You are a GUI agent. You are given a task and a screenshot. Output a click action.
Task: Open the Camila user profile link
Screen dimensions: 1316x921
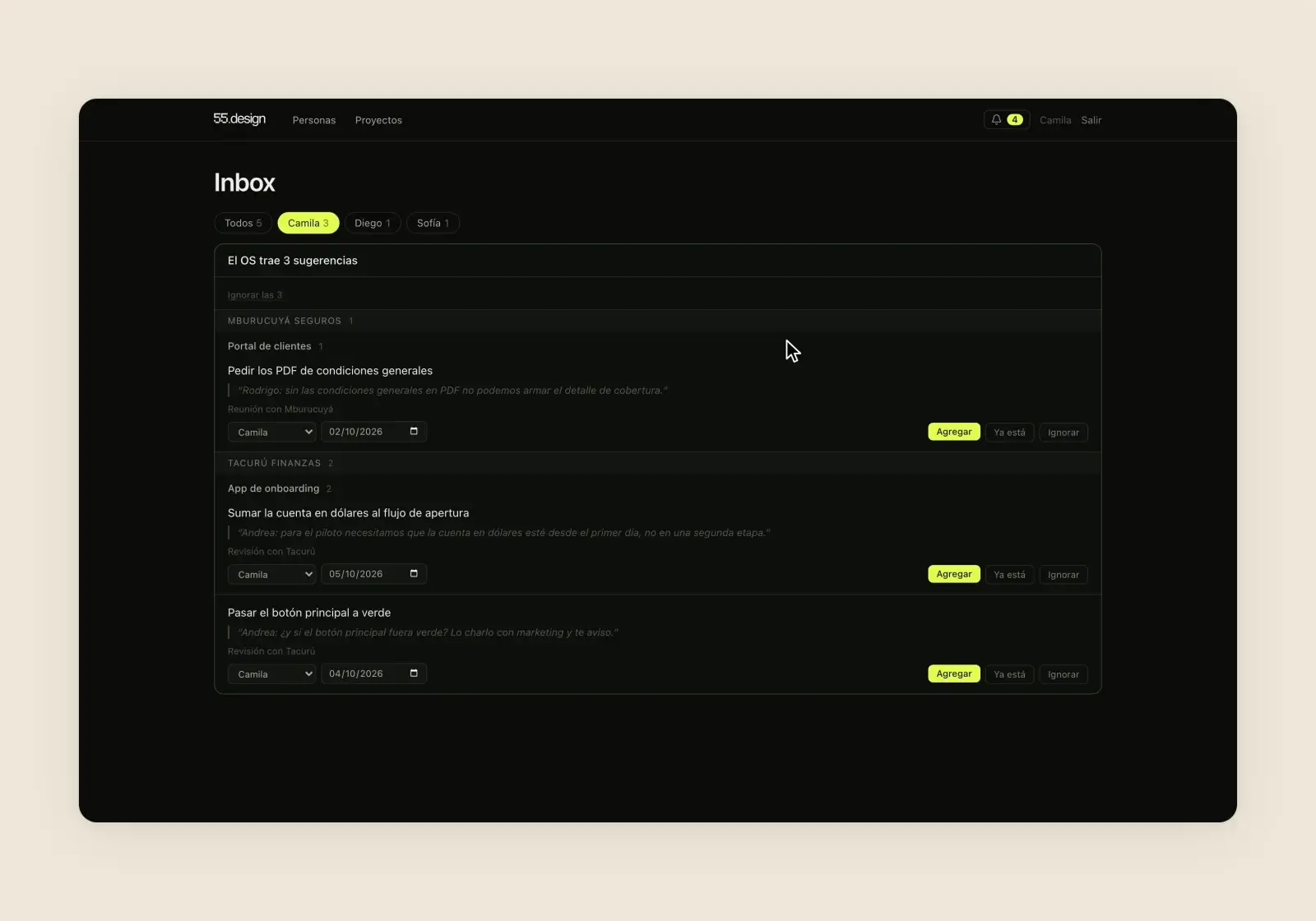pos(1055,120)
